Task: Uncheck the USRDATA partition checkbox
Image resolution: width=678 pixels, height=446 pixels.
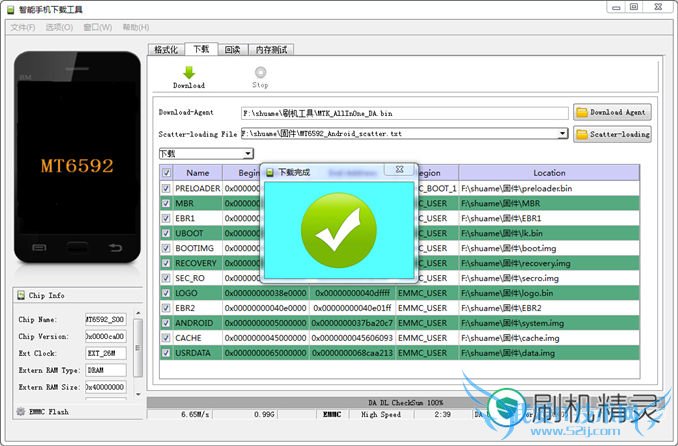Action: [166, 353]
